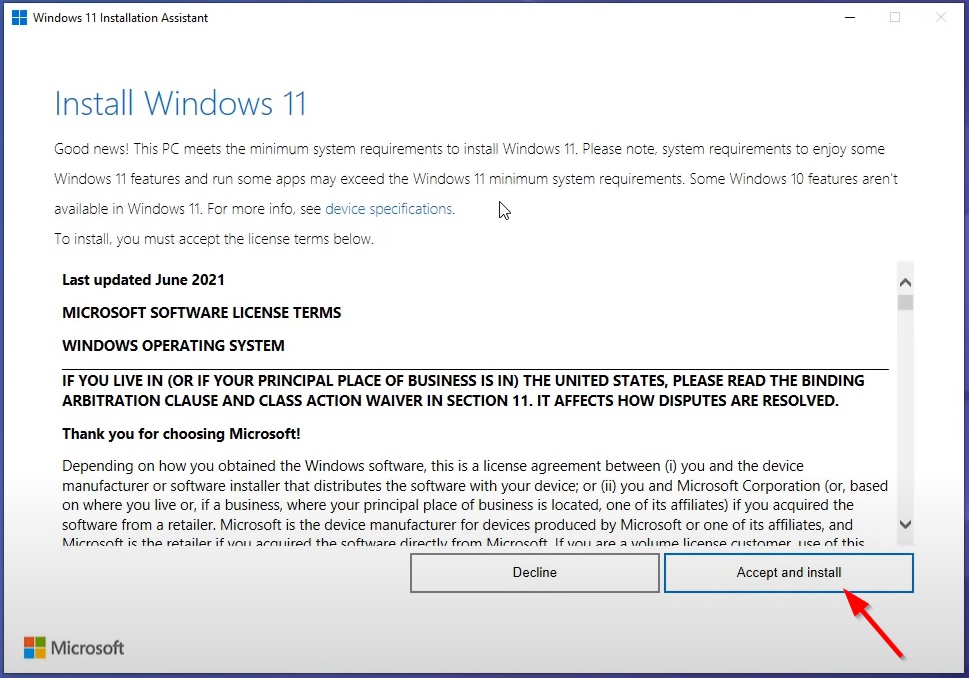Click the license text scrollbar thumb
Image resolution: width=969 pixels, height=678 pixels.
click(905, 302)
